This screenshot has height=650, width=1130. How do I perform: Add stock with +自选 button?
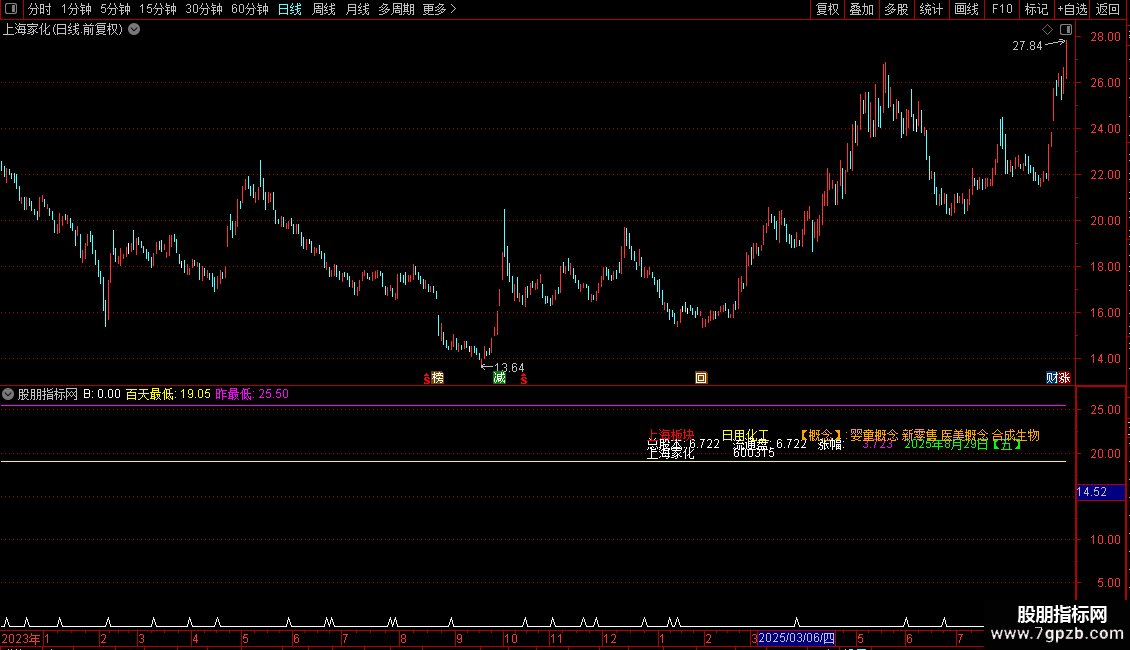click(x=1072, y=9)
